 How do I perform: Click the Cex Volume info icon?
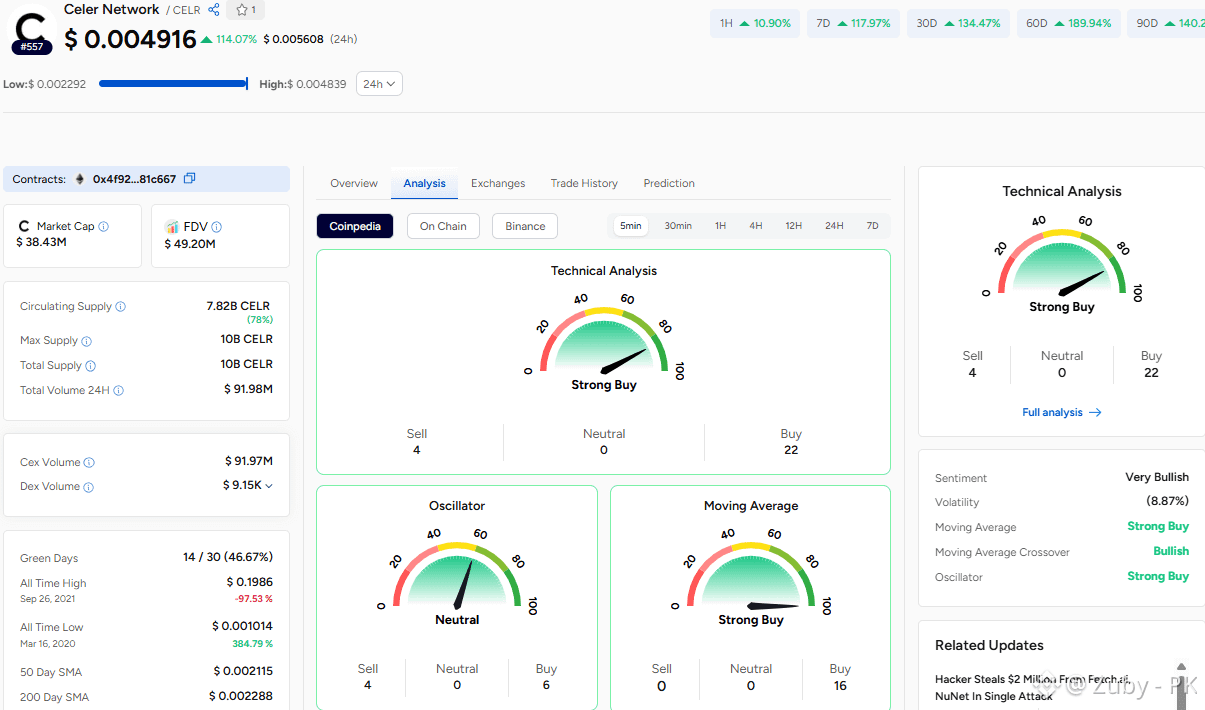coord(89,463)
